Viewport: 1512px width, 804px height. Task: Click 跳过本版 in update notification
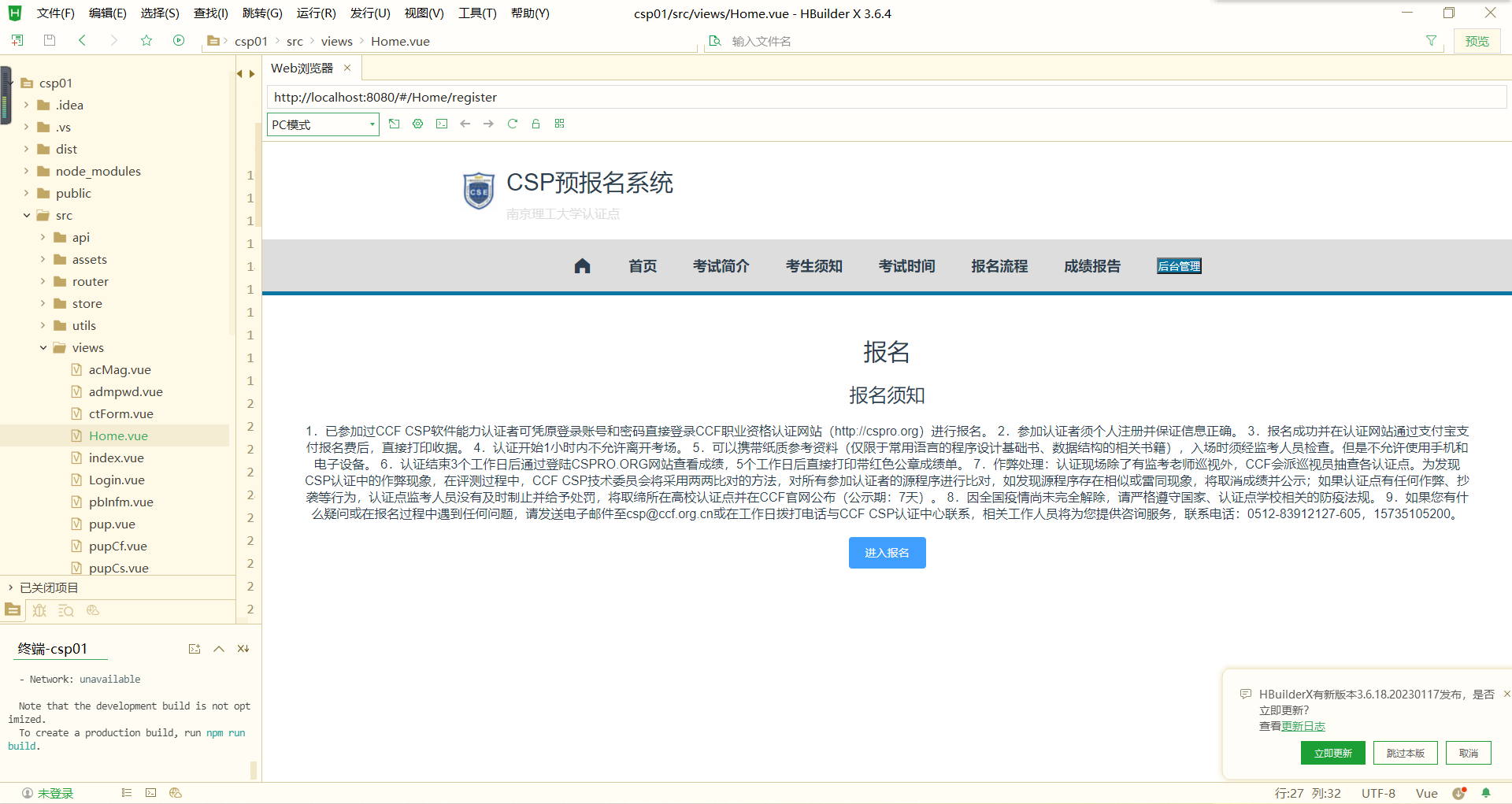[x=1405, y=754]
